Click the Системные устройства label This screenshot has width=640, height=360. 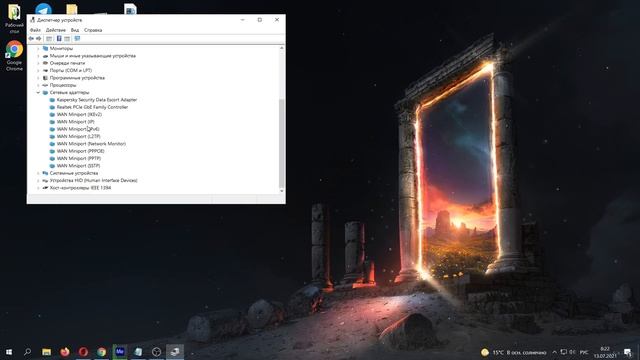point(74,173)
